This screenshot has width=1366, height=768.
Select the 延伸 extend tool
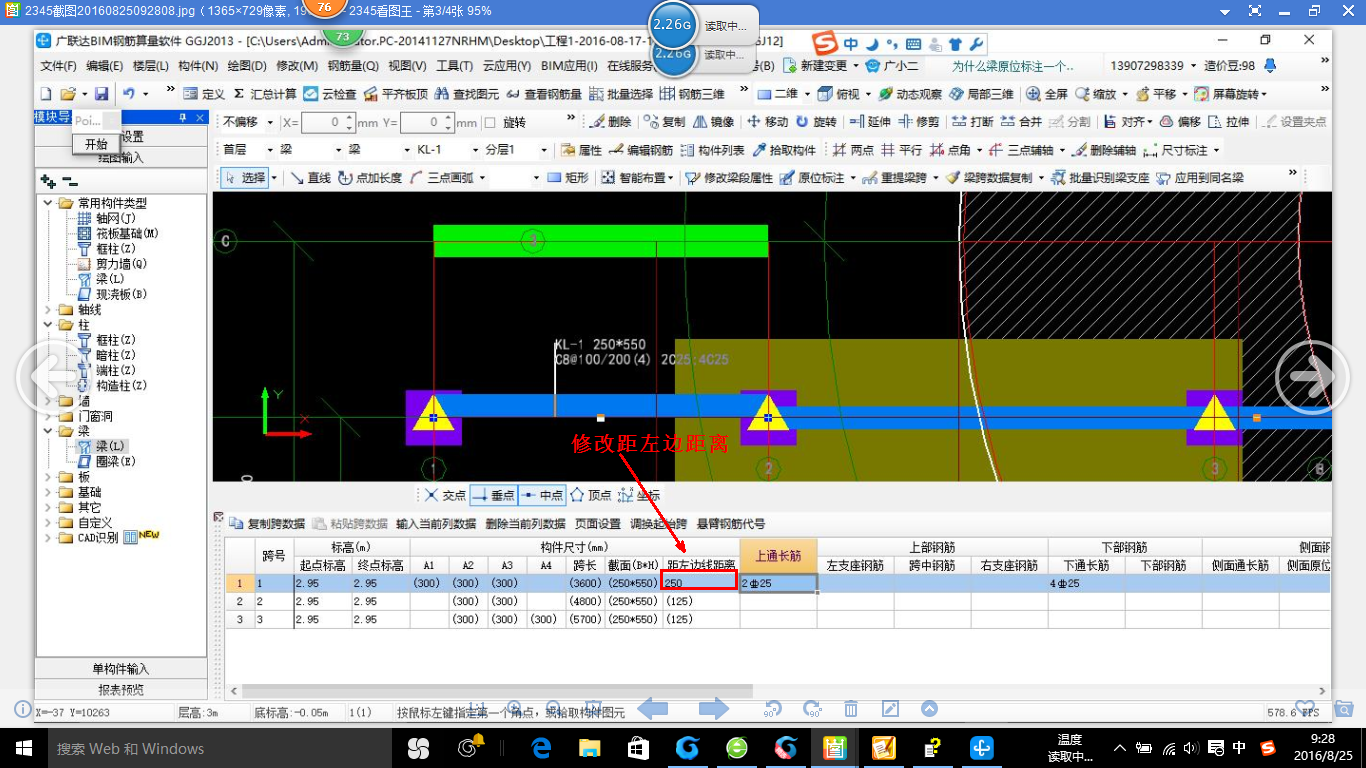(x=871, y=122)
